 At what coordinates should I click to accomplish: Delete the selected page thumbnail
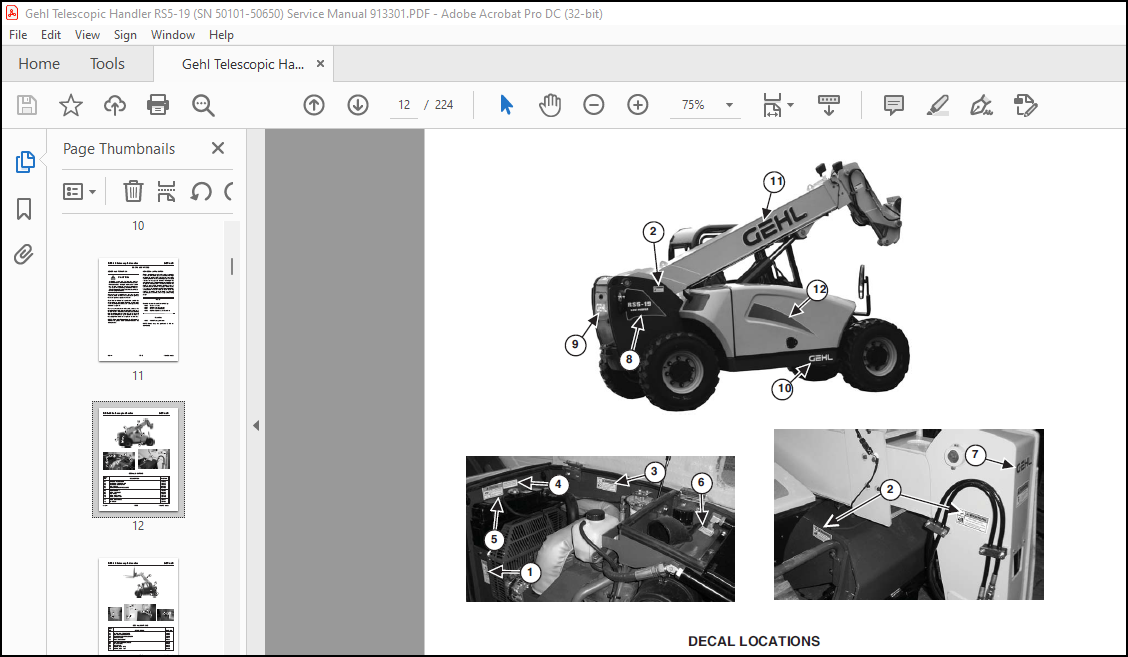tap(133, 191)
